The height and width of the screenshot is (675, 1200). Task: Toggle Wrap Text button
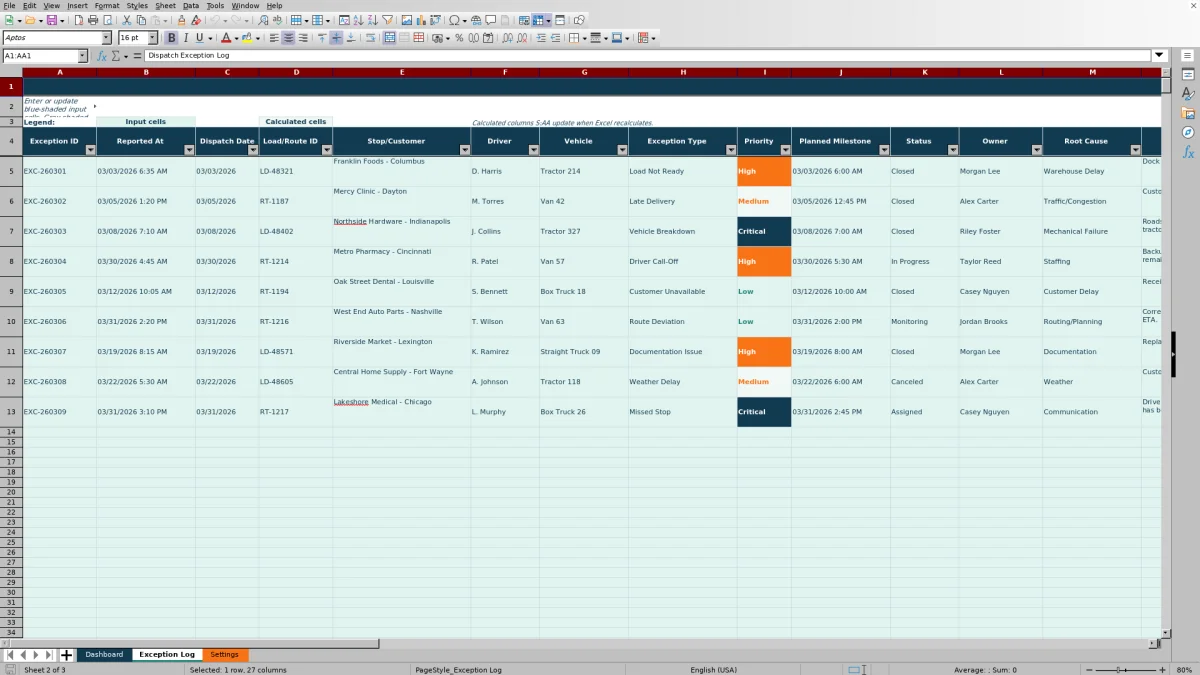coord(369,38)
